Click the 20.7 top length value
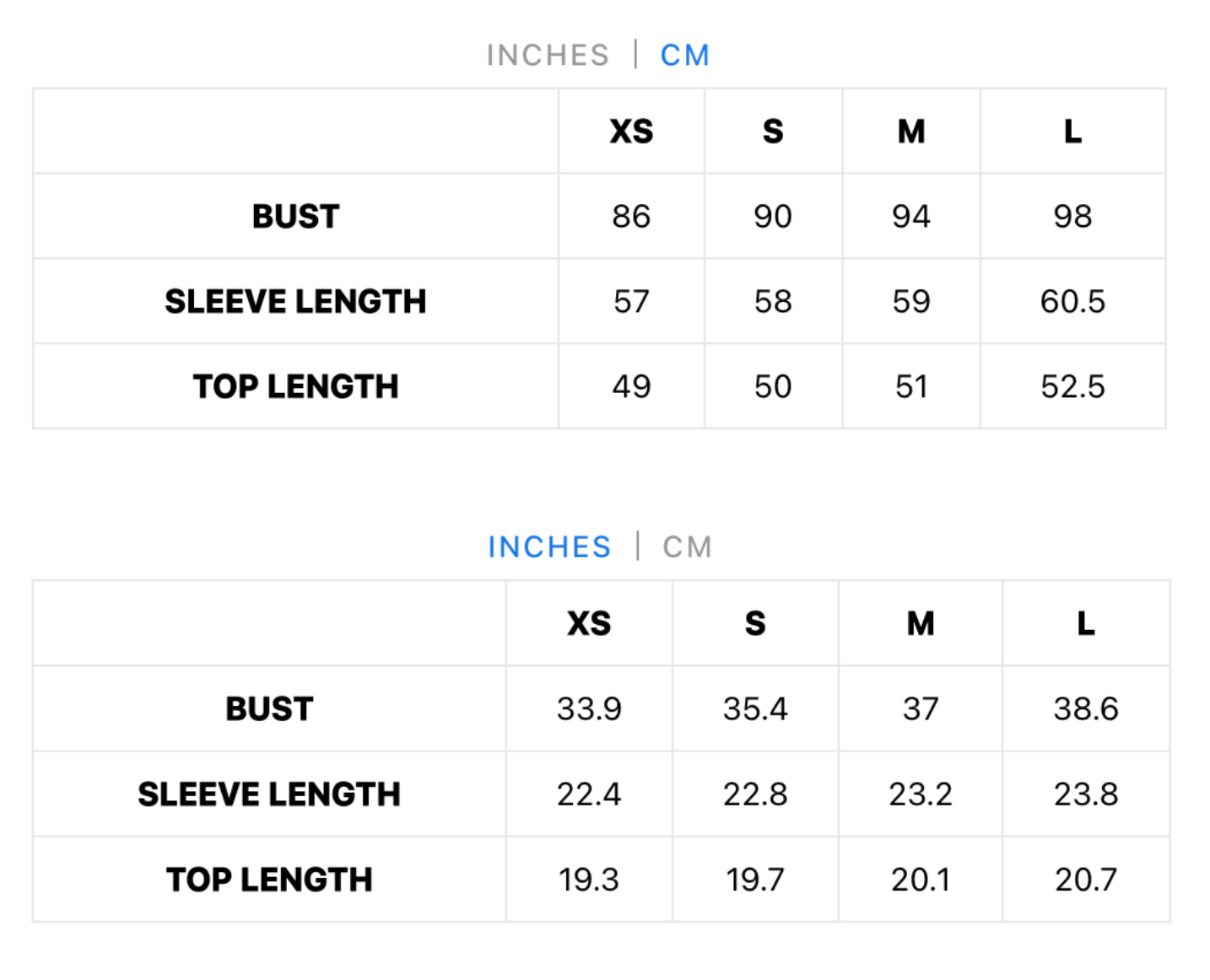The image size is (1210, 980). (x=1085, y=880)
